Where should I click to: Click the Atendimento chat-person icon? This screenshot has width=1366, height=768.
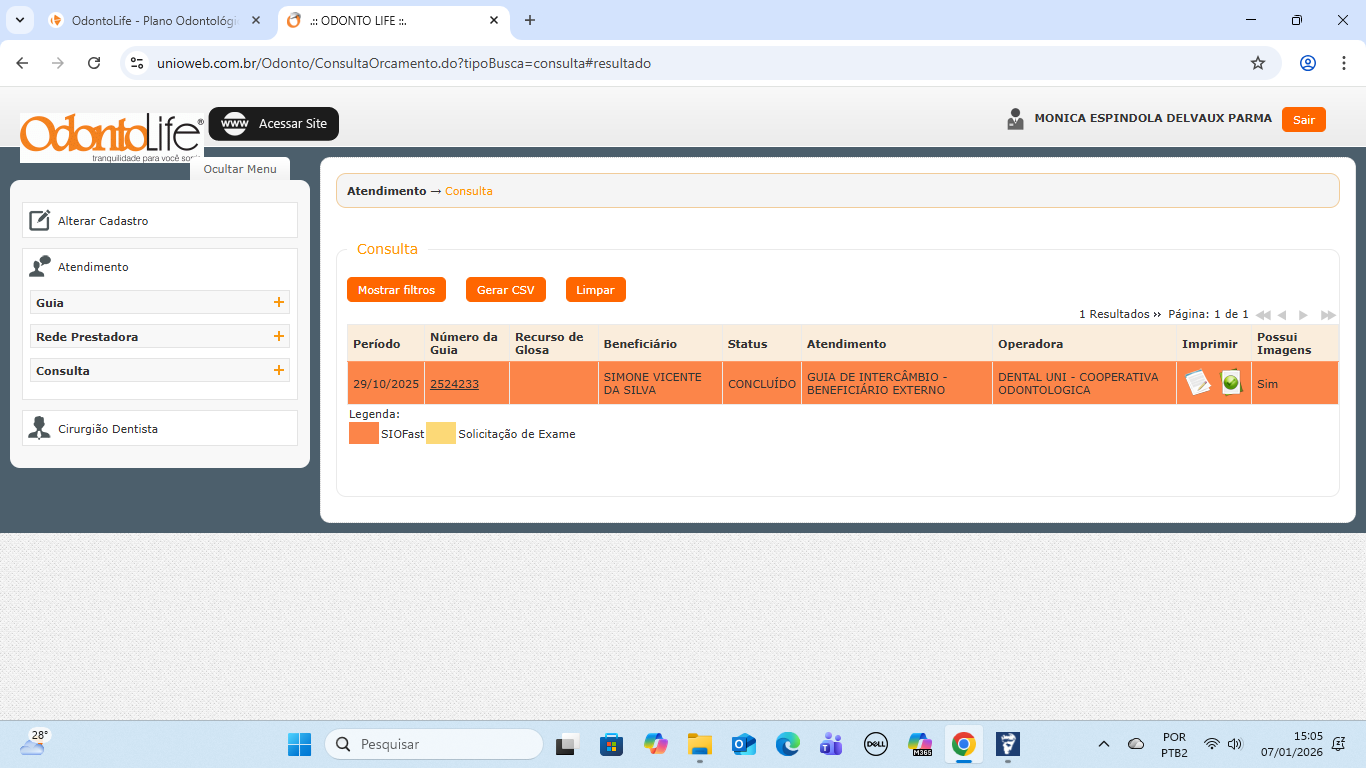(39, 267)
